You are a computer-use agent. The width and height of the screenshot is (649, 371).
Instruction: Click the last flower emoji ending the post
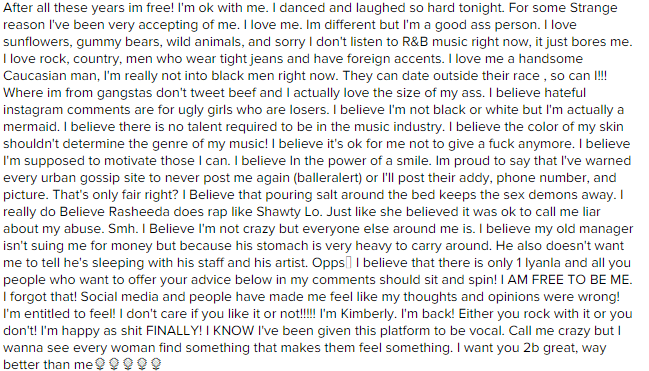pyautogui.click(x=156, y=364)
